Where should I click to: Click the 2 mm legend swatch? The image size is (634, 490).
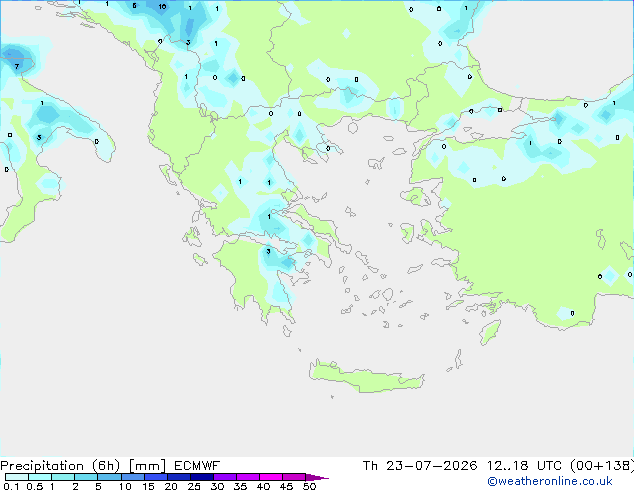86,477
